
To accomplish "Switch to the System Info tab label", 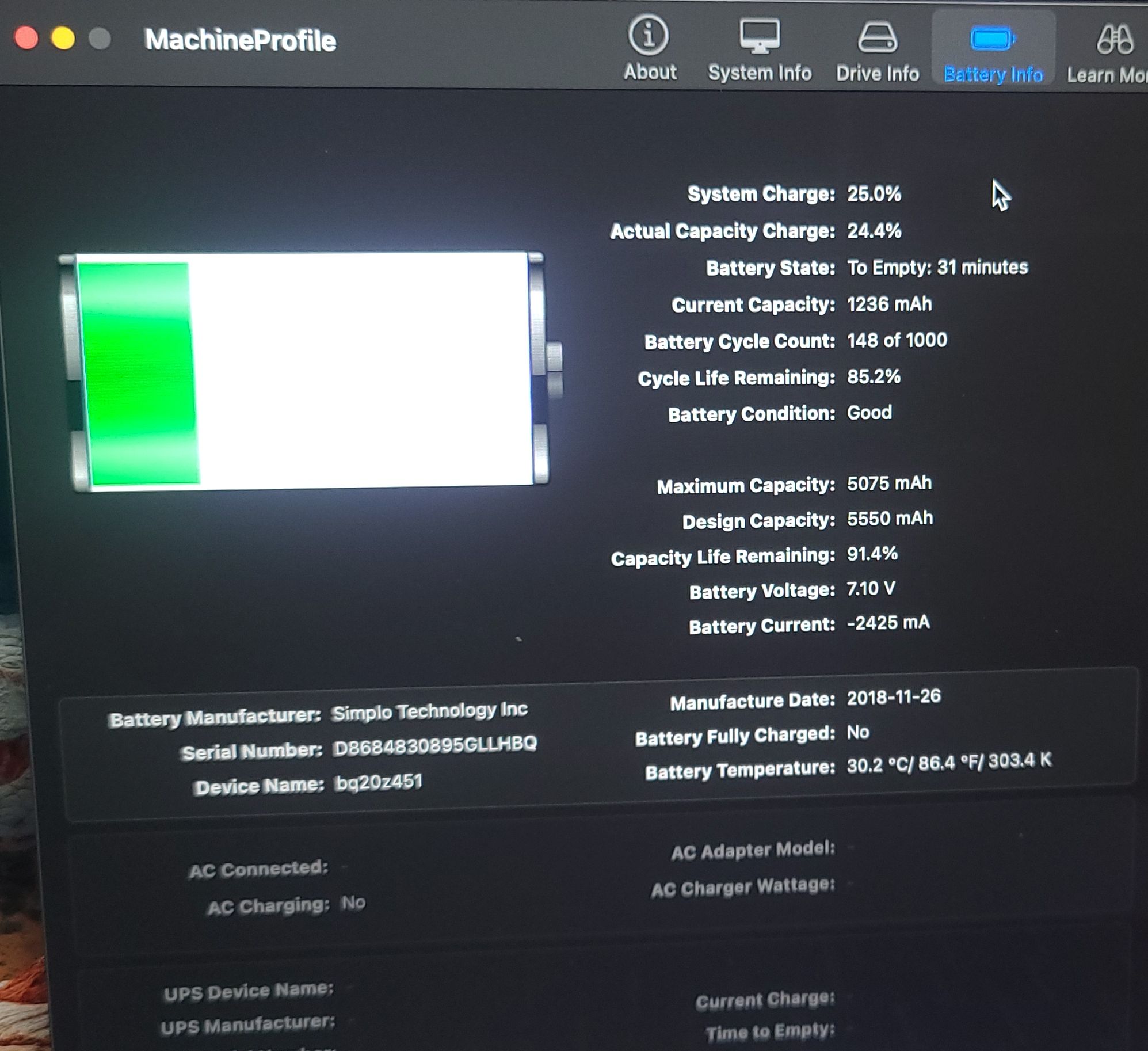I will (760, 73).
